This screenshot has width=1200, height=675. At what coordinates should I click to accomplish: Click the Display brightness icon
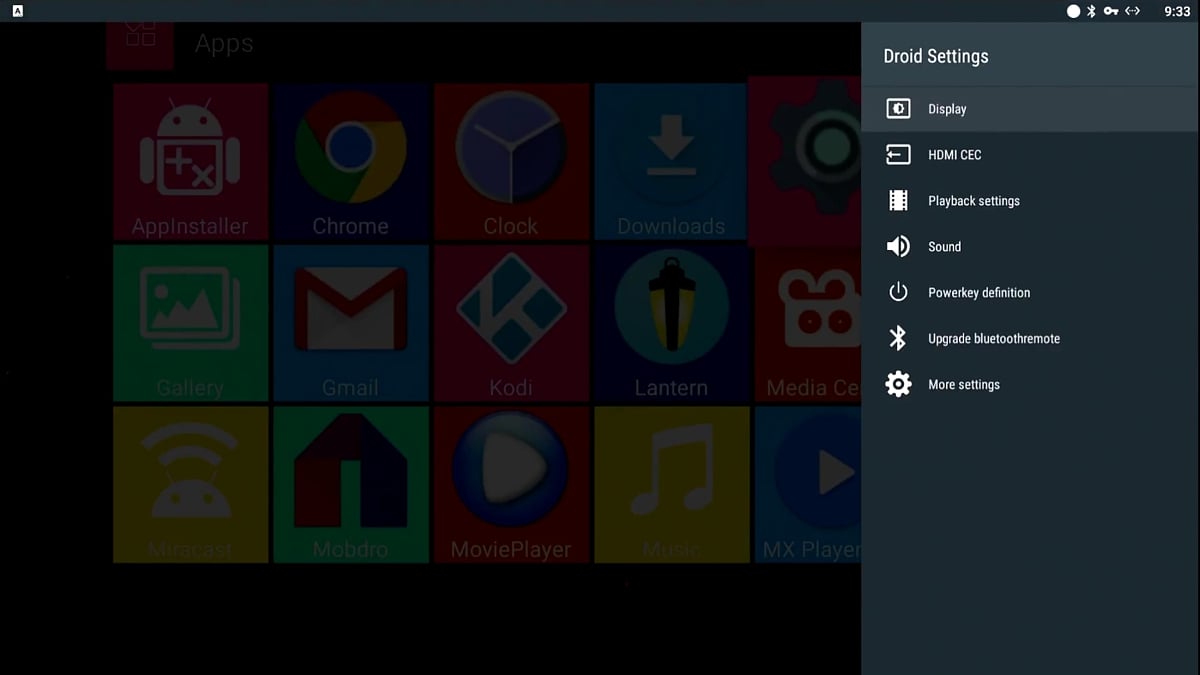(x=898, y=109)
